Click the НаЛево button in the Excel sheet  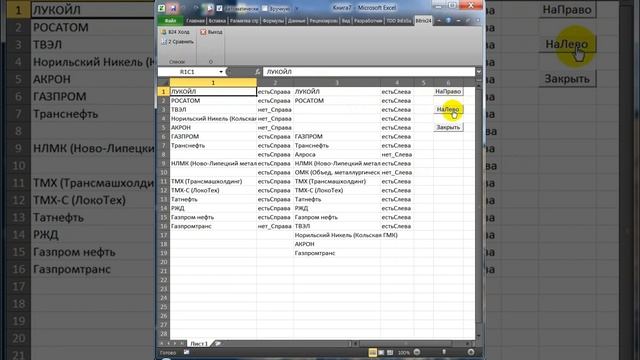(x=448, y=109)
